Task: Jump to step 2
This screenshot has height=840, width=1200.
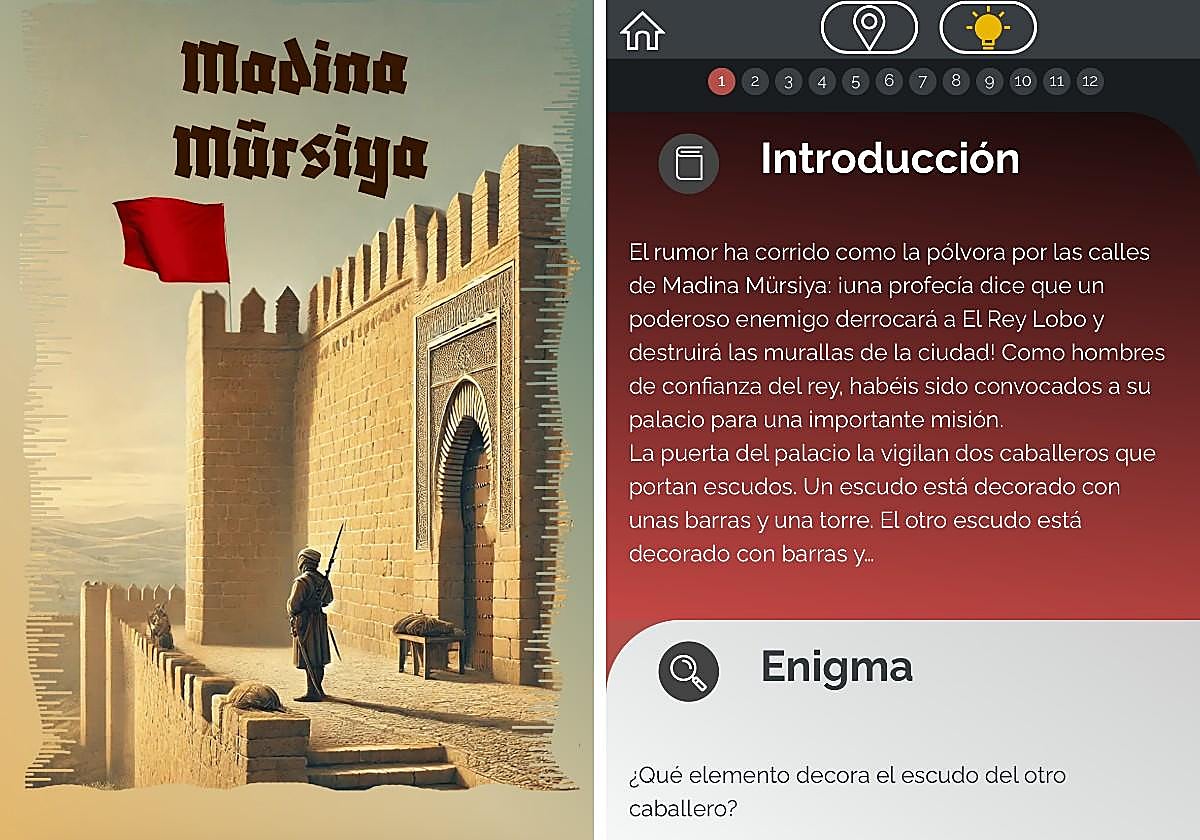Action: 755,81
